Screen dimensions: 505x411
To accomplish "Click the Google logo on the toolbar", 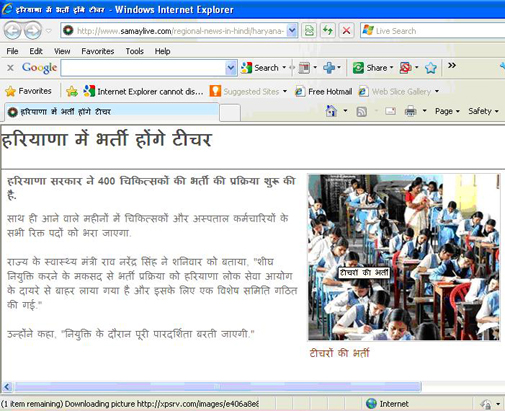I will (x=39, y=68).
